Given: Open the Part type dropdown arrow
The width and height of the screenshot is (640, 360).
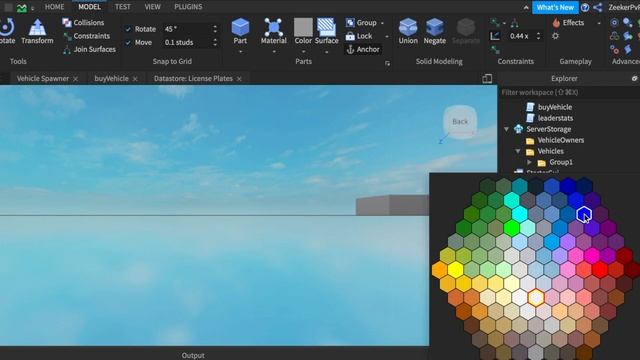Looking at the screenshot, I should 240,52.
